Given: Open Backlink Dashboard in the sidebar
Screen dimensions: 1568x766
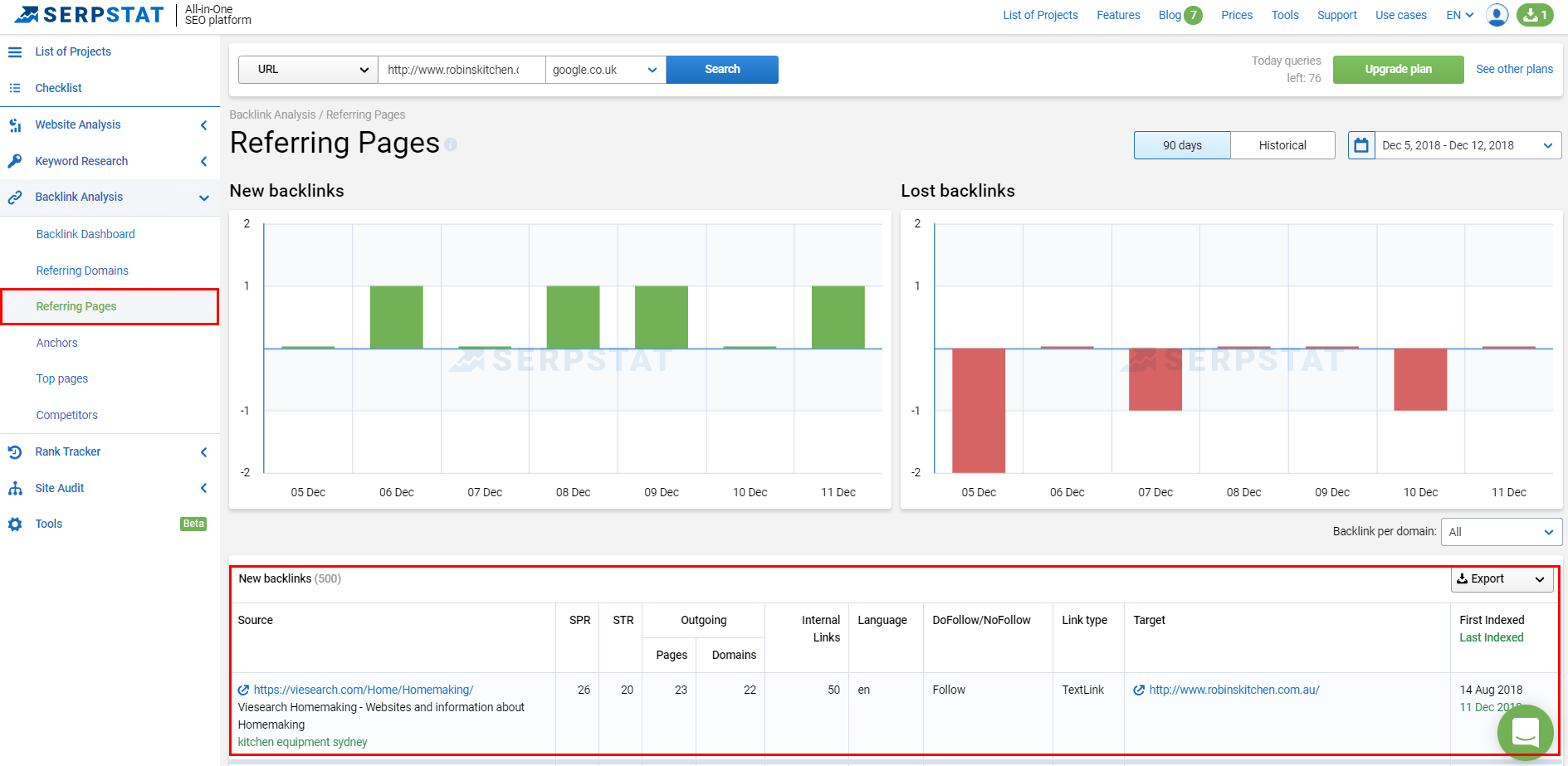Looking at the screenshot, I should (x=85, y=234).
